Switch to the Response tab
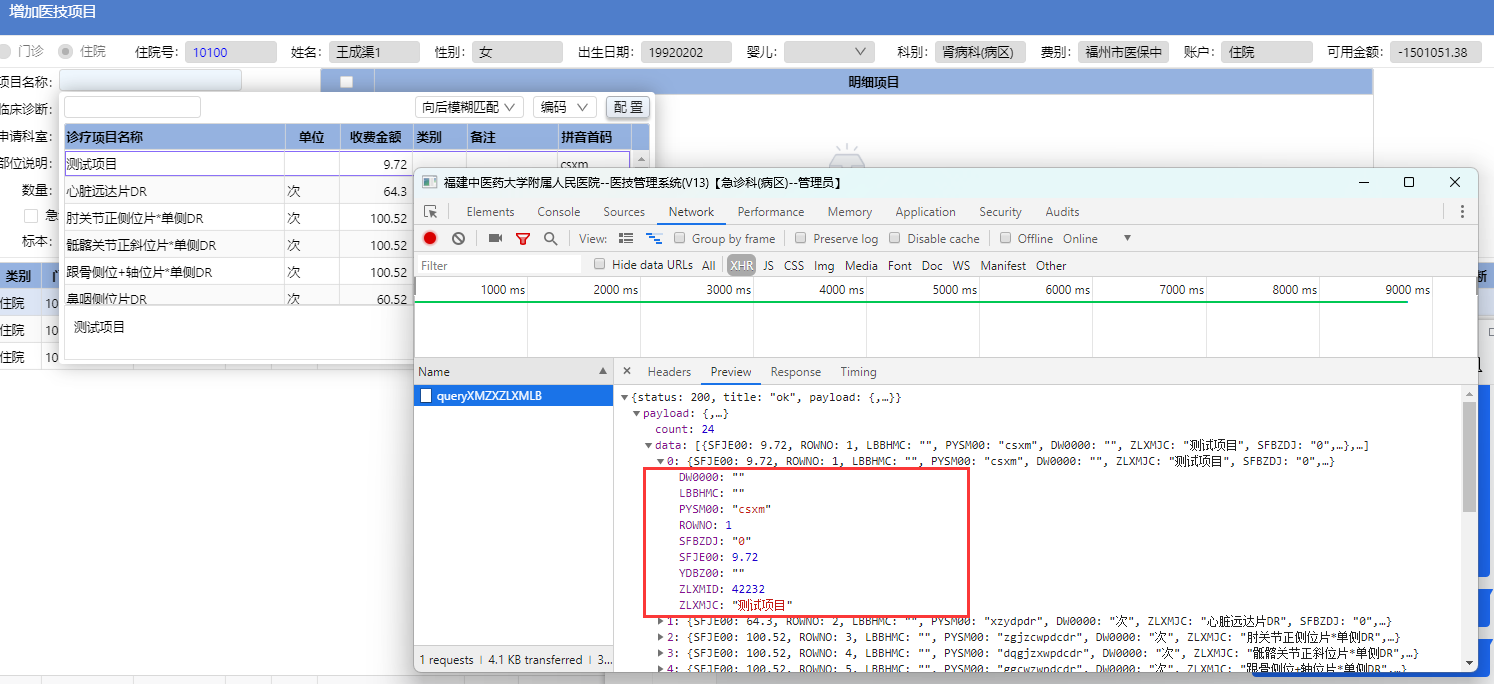 pyautogui.click(x=796, y=372)
